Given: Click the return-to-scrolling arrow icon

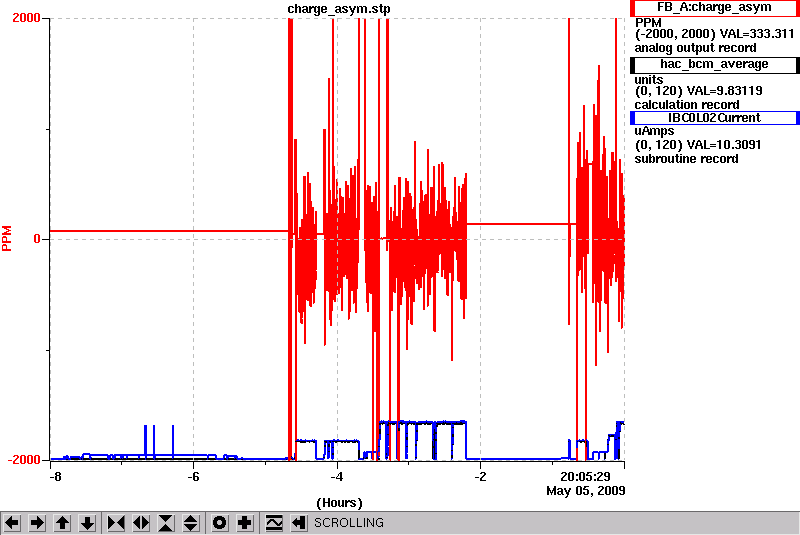Looking at the screenshot, I should 299,523.
